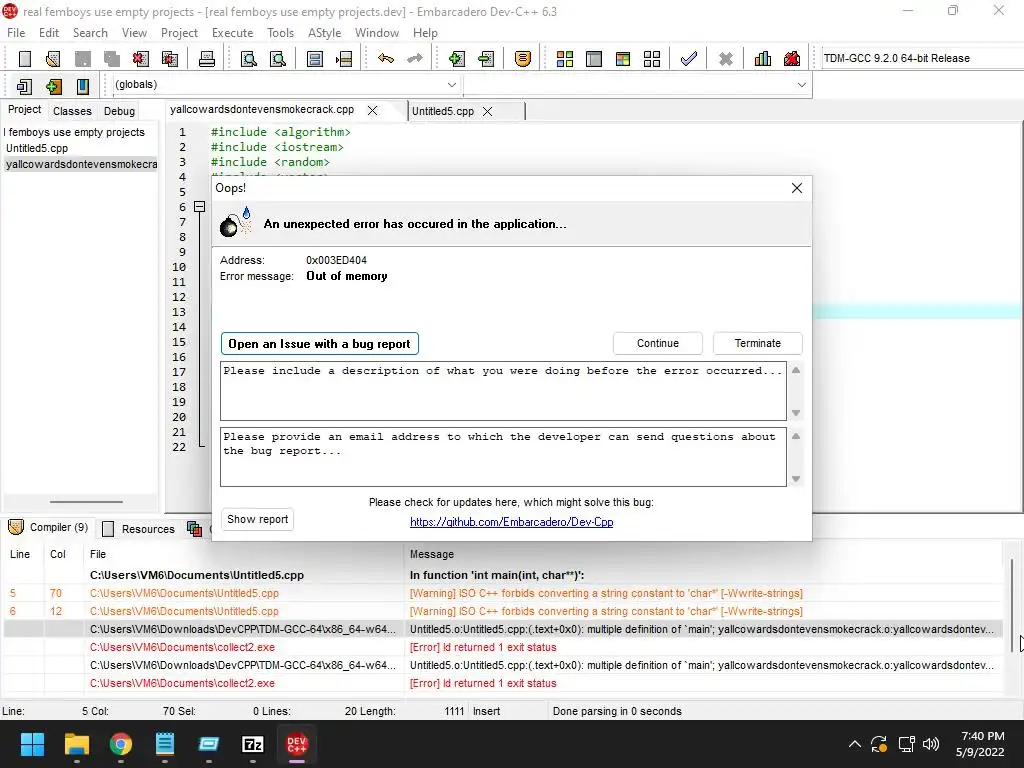Image resolution: width=1024 pixels, height=768 pixels.
Task: Click the Redo arrow icon
Action: point(415,59)
